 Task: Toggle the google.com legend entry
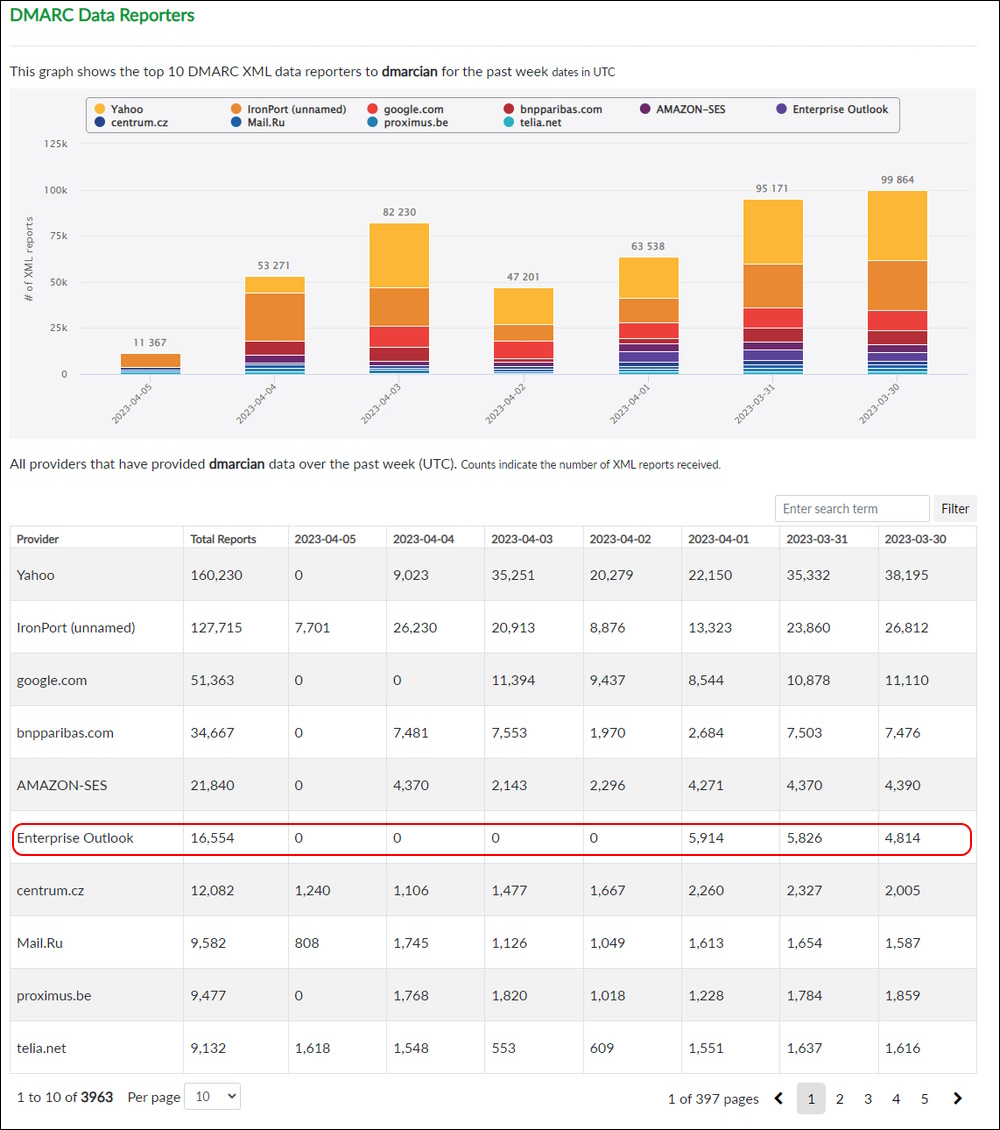pos(406,109)
